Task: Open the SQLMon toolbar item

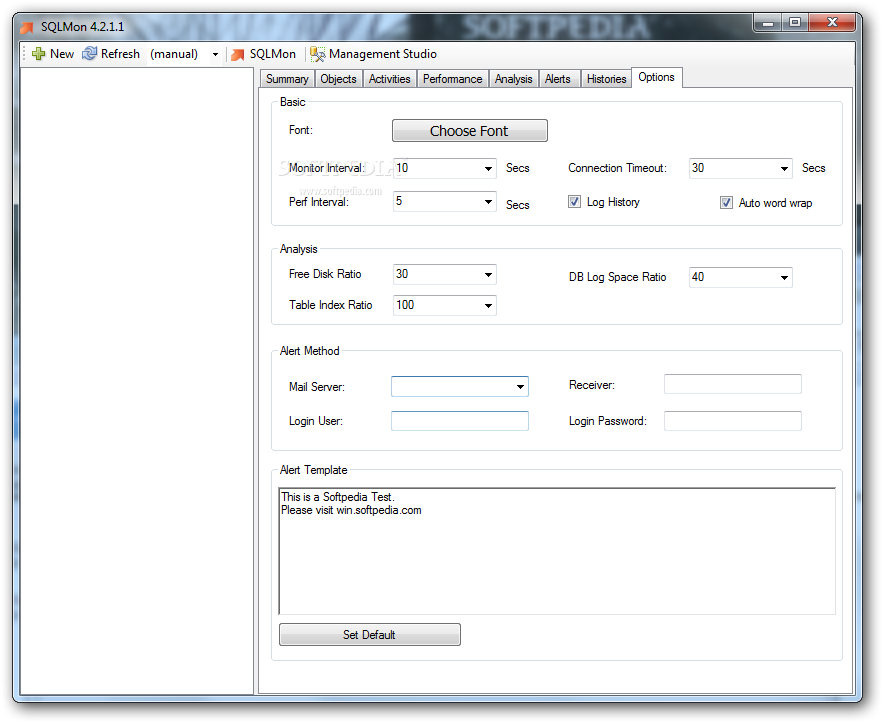Action: [x=264, y=54]
